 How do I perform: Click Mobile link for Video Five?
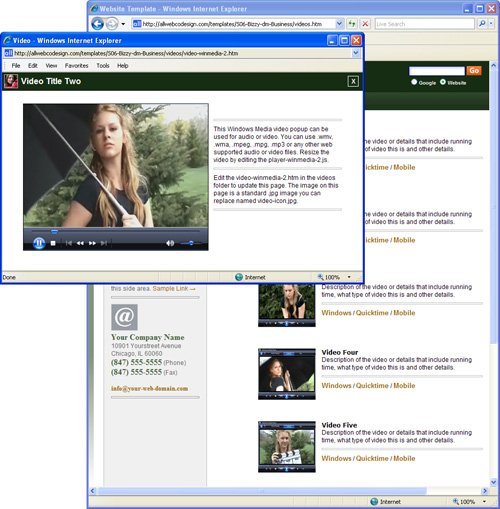tap(404, 458)
